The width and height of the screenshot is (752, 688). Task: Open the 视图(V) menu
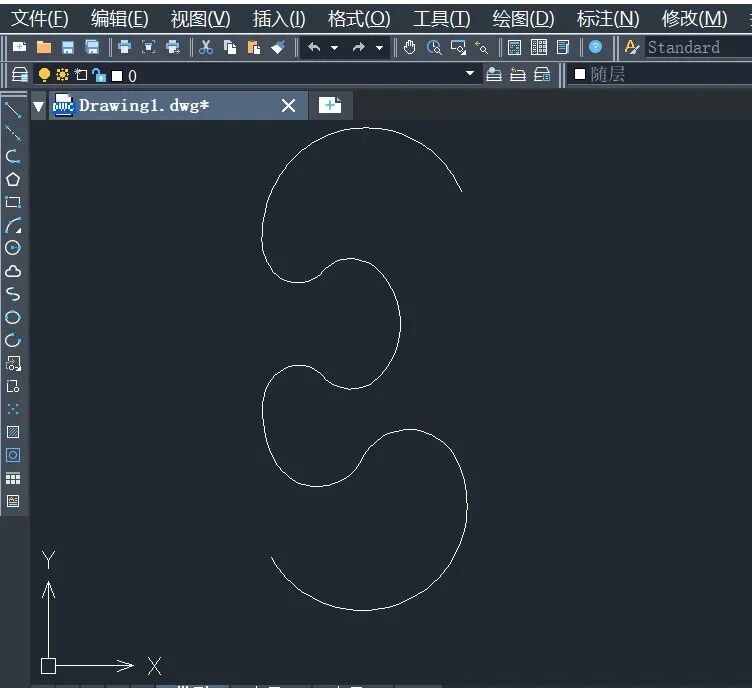pos(200,19)
